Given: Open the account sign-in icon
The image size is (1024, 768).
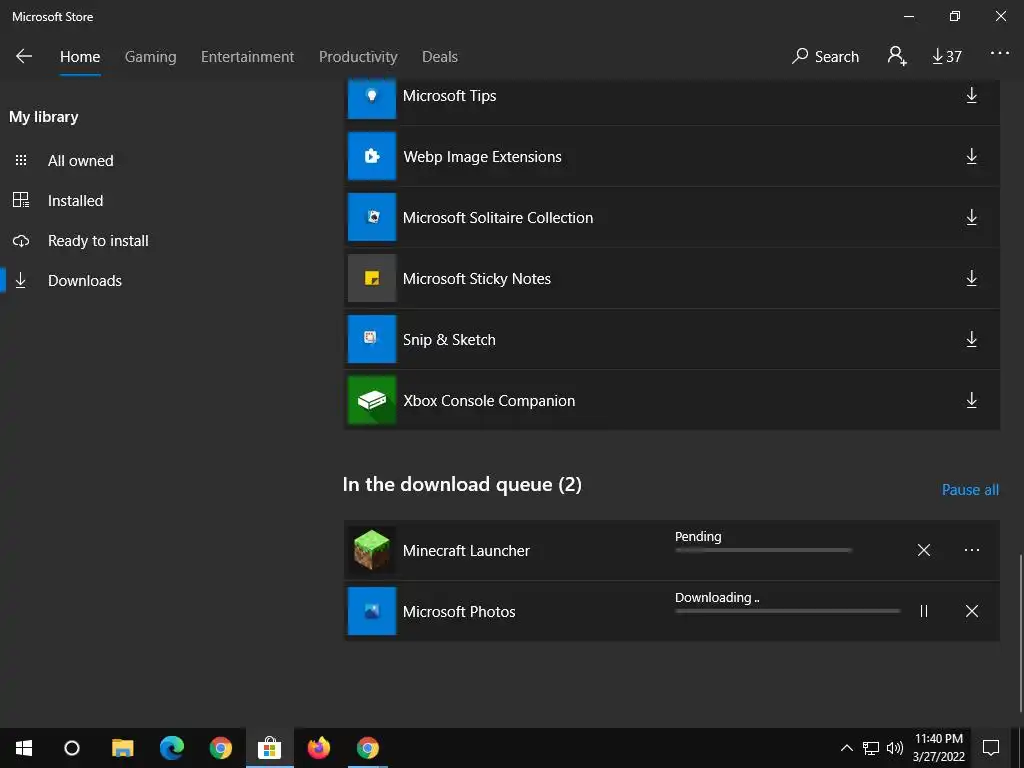Looking at the screenshot, I should (897, 56).
